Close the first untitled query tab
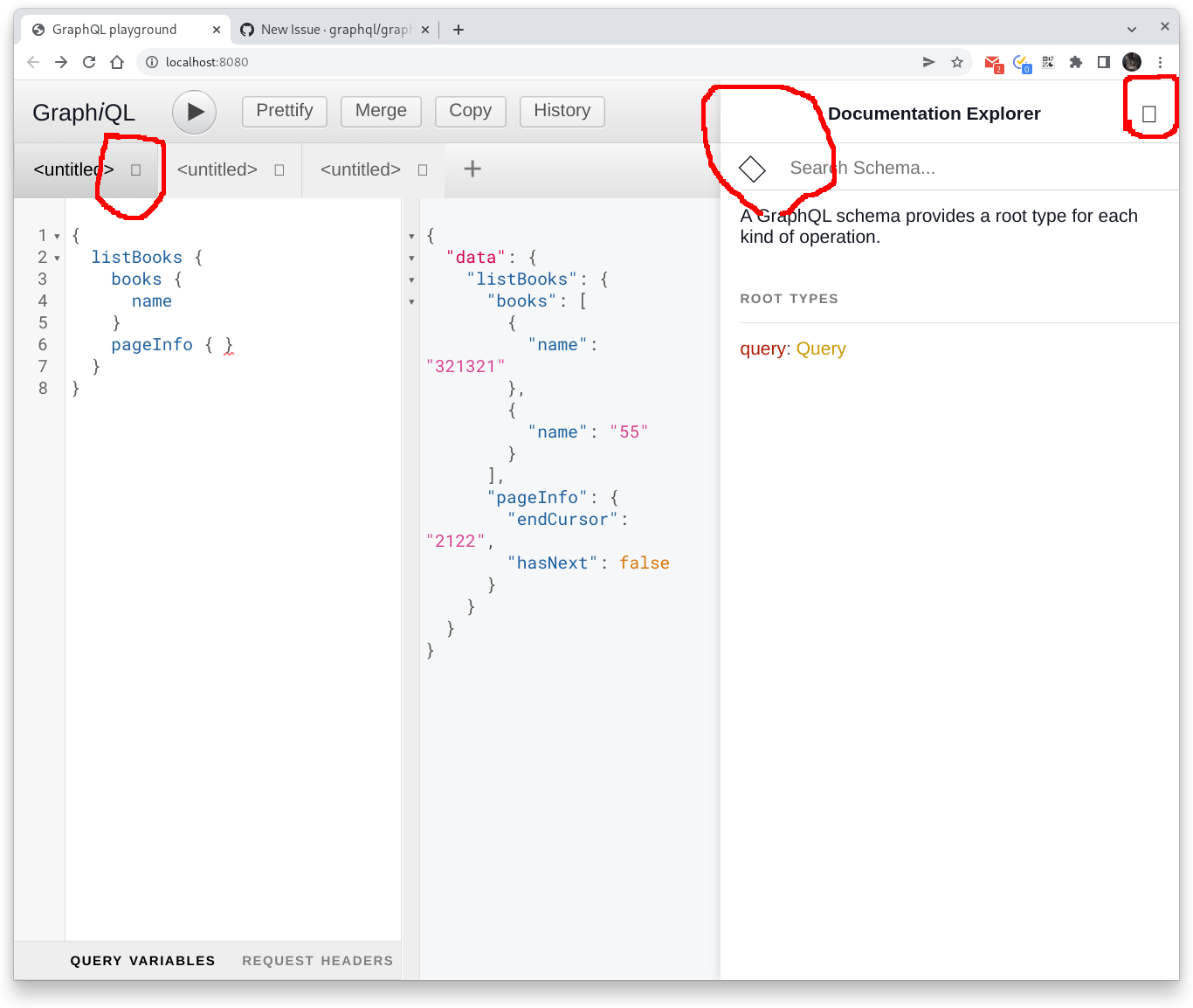 tap(135, 170)
